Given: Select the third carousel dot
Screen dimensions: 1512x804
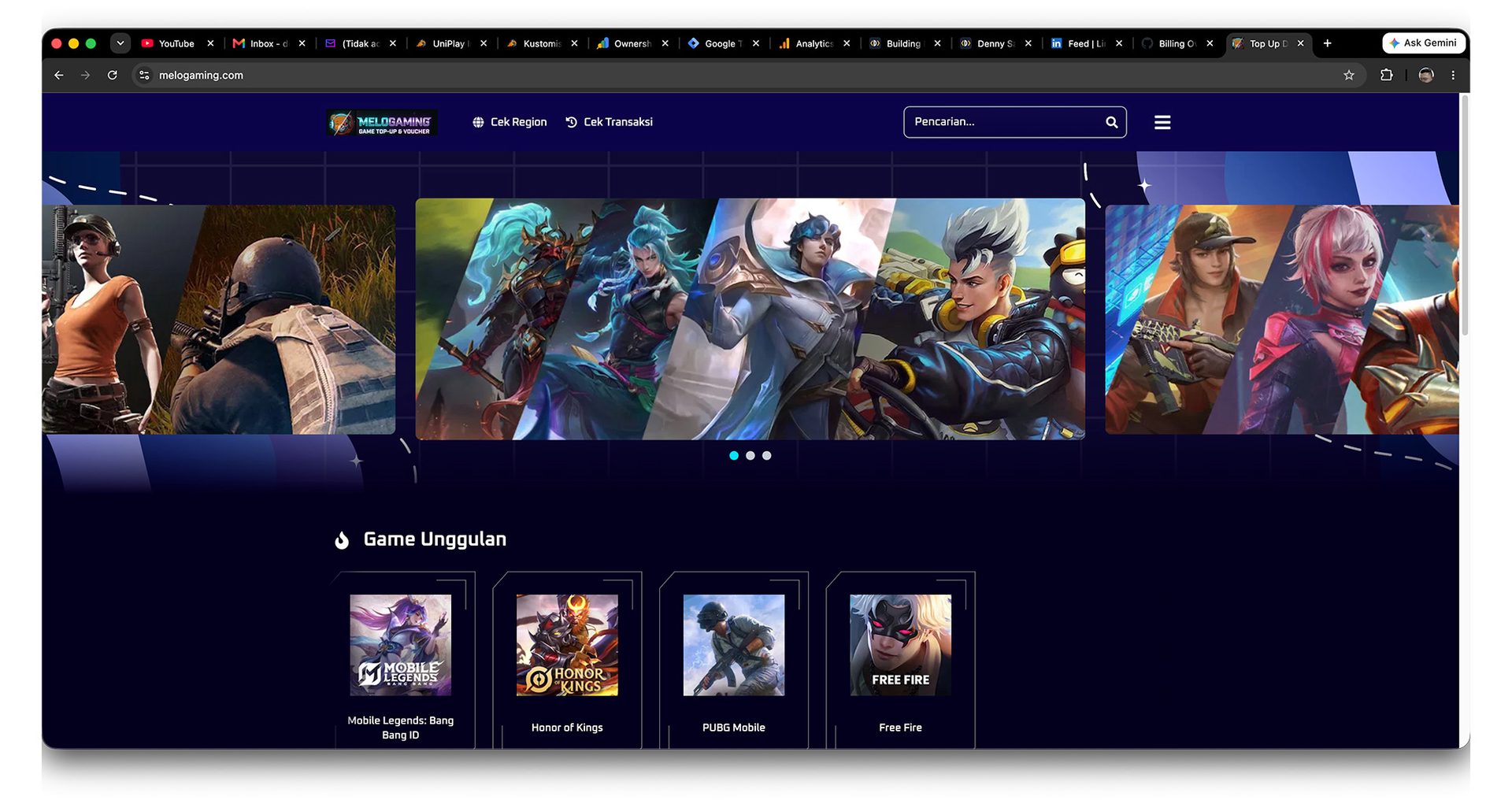Looking at the screenshot, I should click(767, 455).
